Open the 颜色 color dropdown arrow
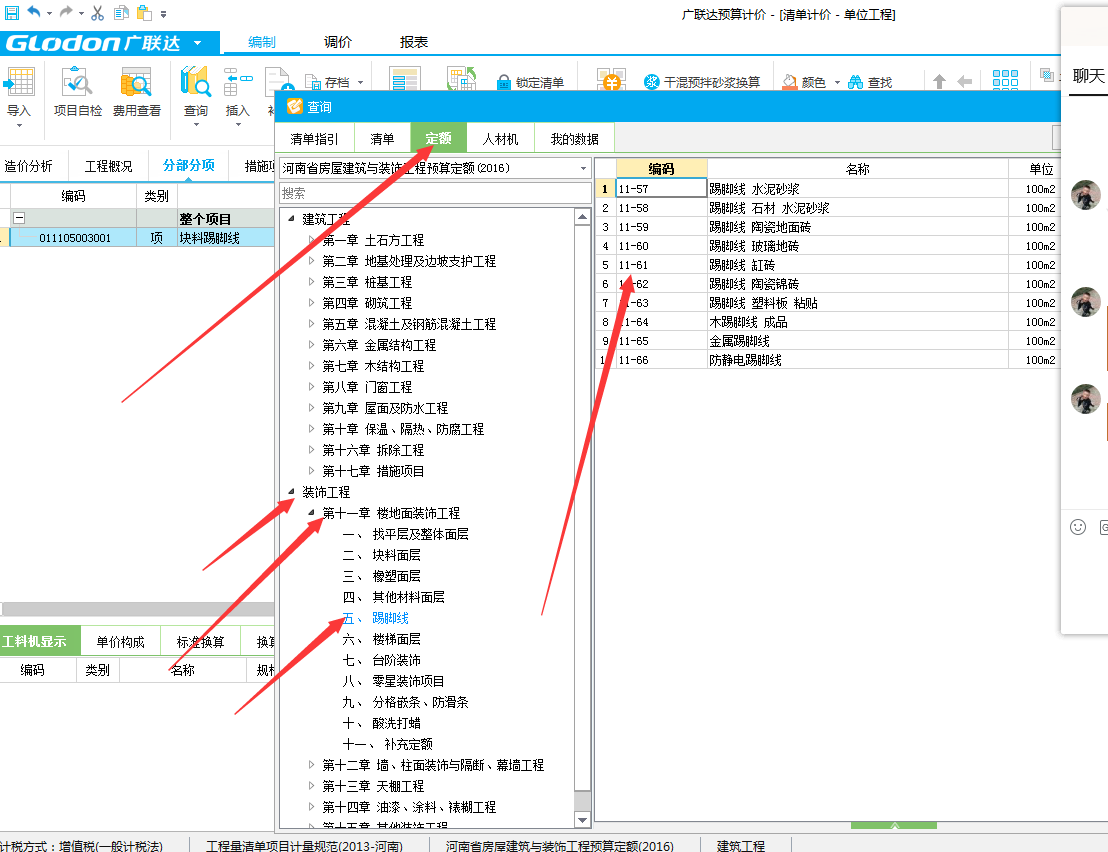This screenshot has width=1108, height=852. pyautogui.click(x=837, y=83)
